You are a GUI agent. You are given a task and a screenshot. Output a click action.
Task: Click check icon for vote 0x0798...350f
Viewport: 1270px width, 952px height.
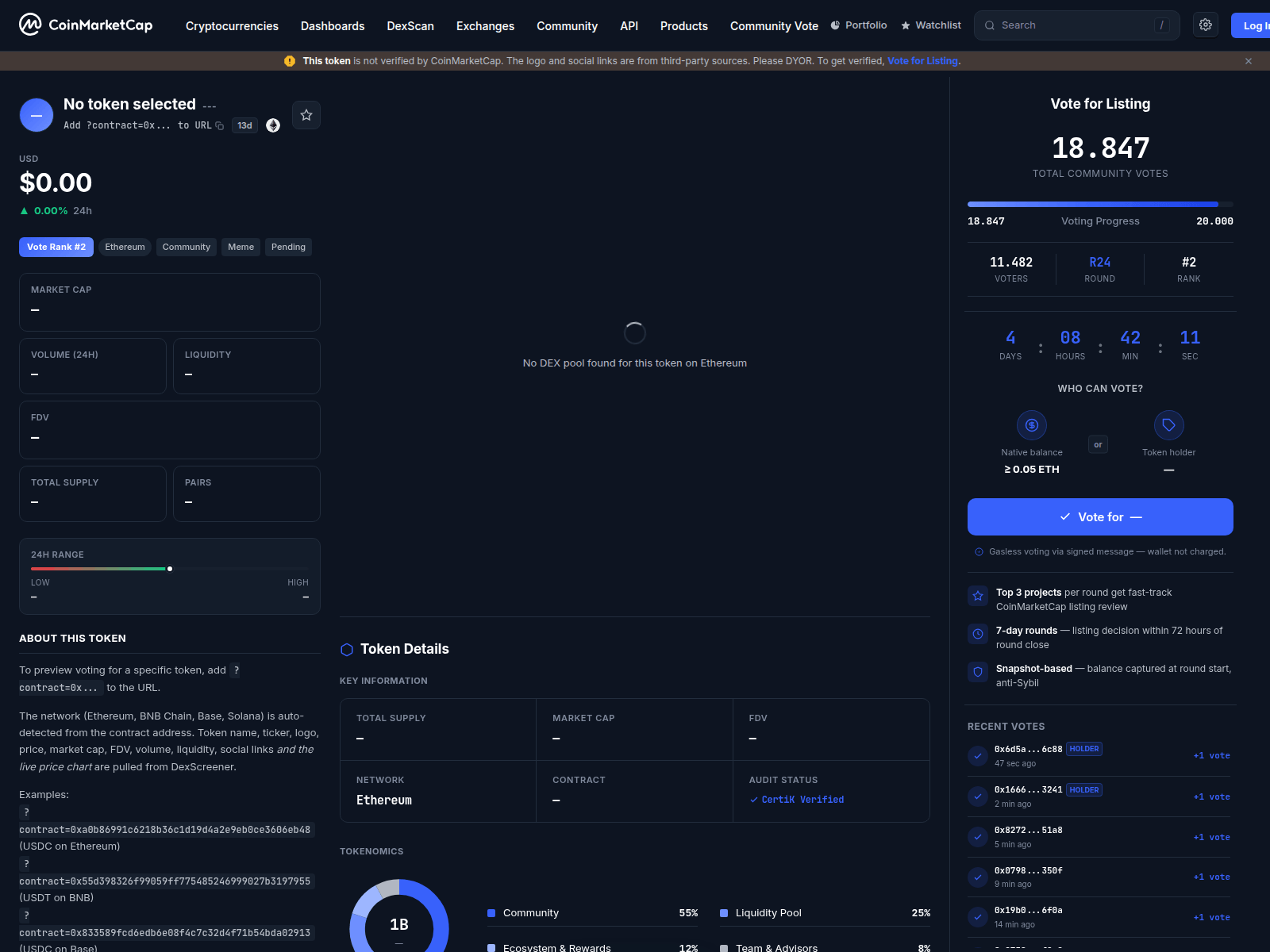978,877
